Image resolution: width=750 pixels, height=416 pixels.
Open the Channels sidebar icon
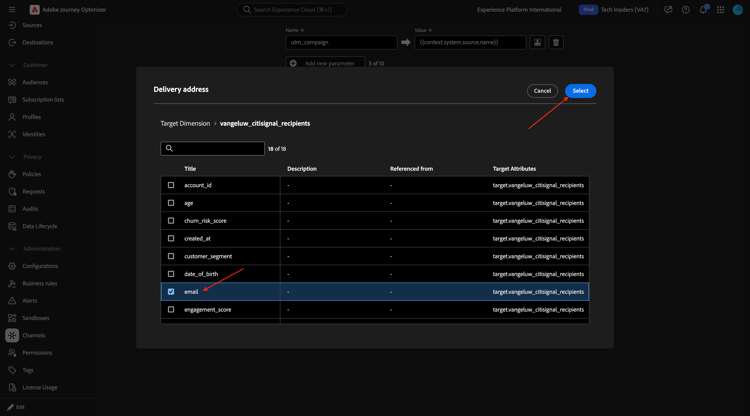tap(12, 335)
